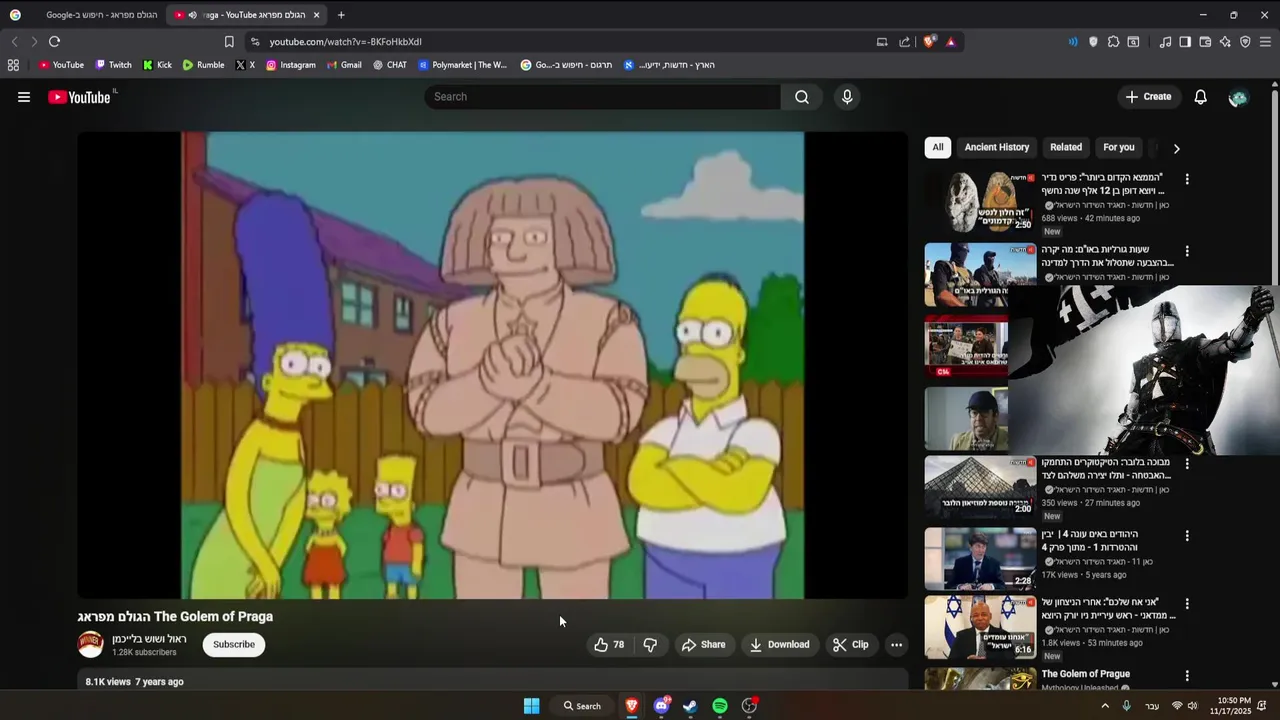Open browser extensions puzzle icon

[x=1113, y=42]
